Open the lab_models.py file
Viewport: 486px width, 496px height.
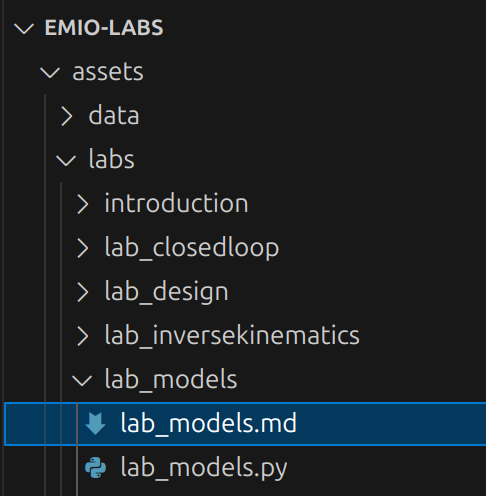click(x=245, y=468)
